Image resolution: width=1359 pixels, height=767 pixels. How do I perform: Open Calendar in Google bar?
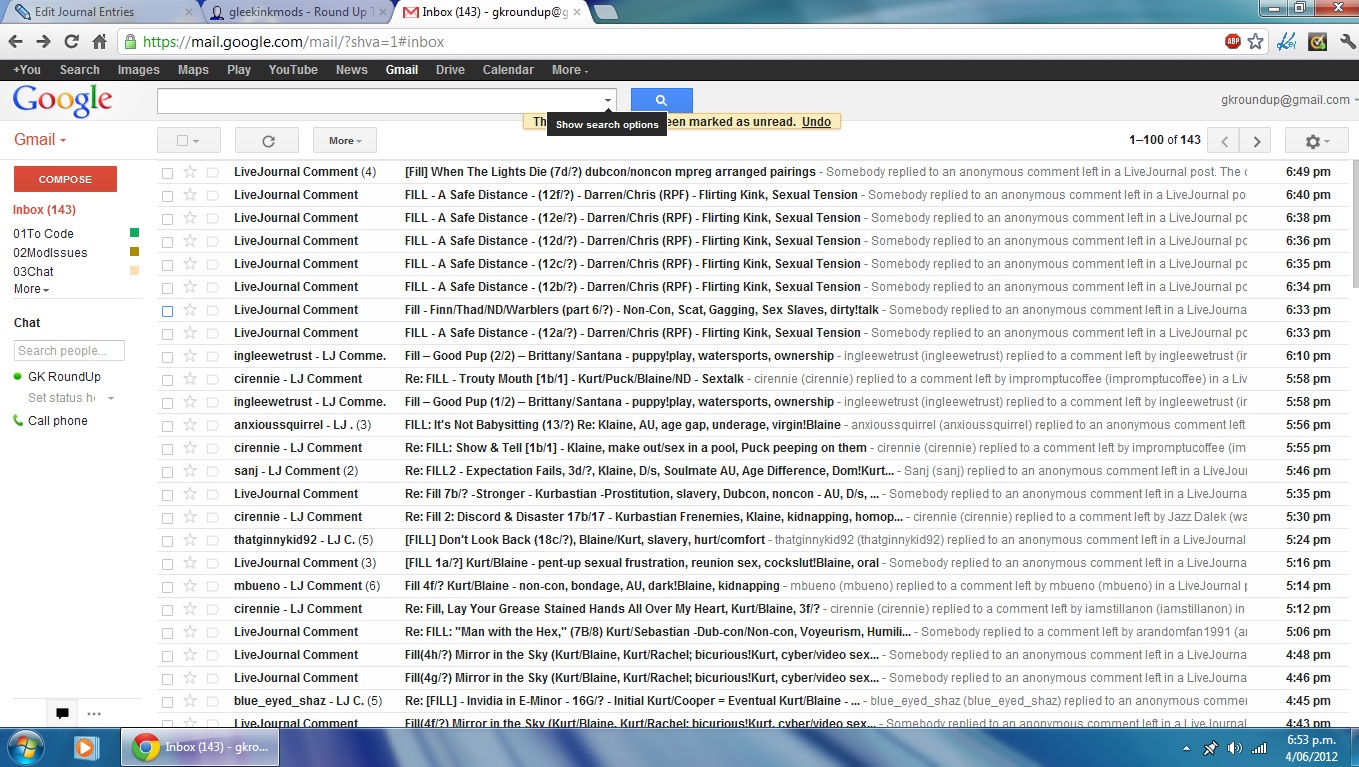coord(508,70)
